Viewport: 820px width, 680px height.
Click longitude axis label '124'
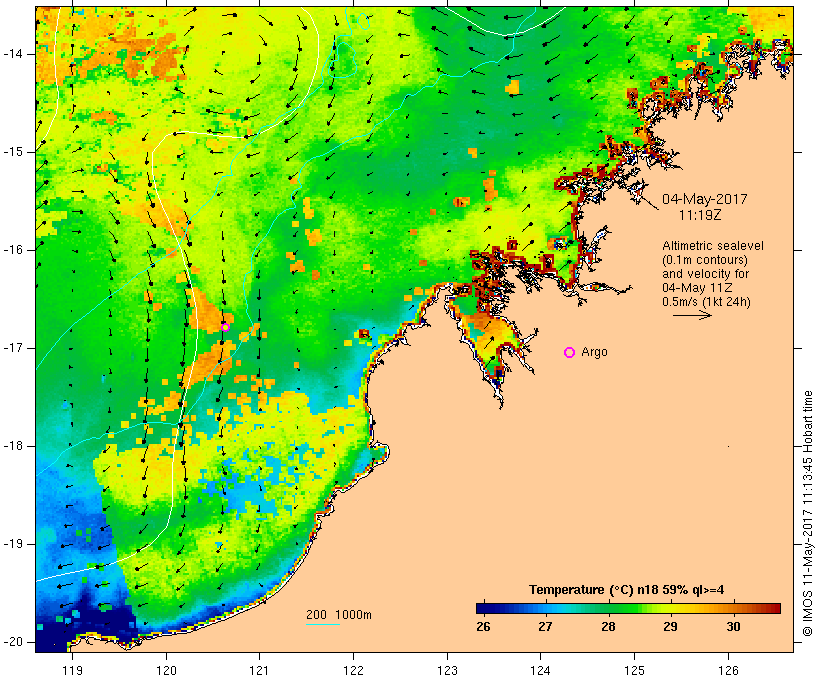(x=541, y=670)
